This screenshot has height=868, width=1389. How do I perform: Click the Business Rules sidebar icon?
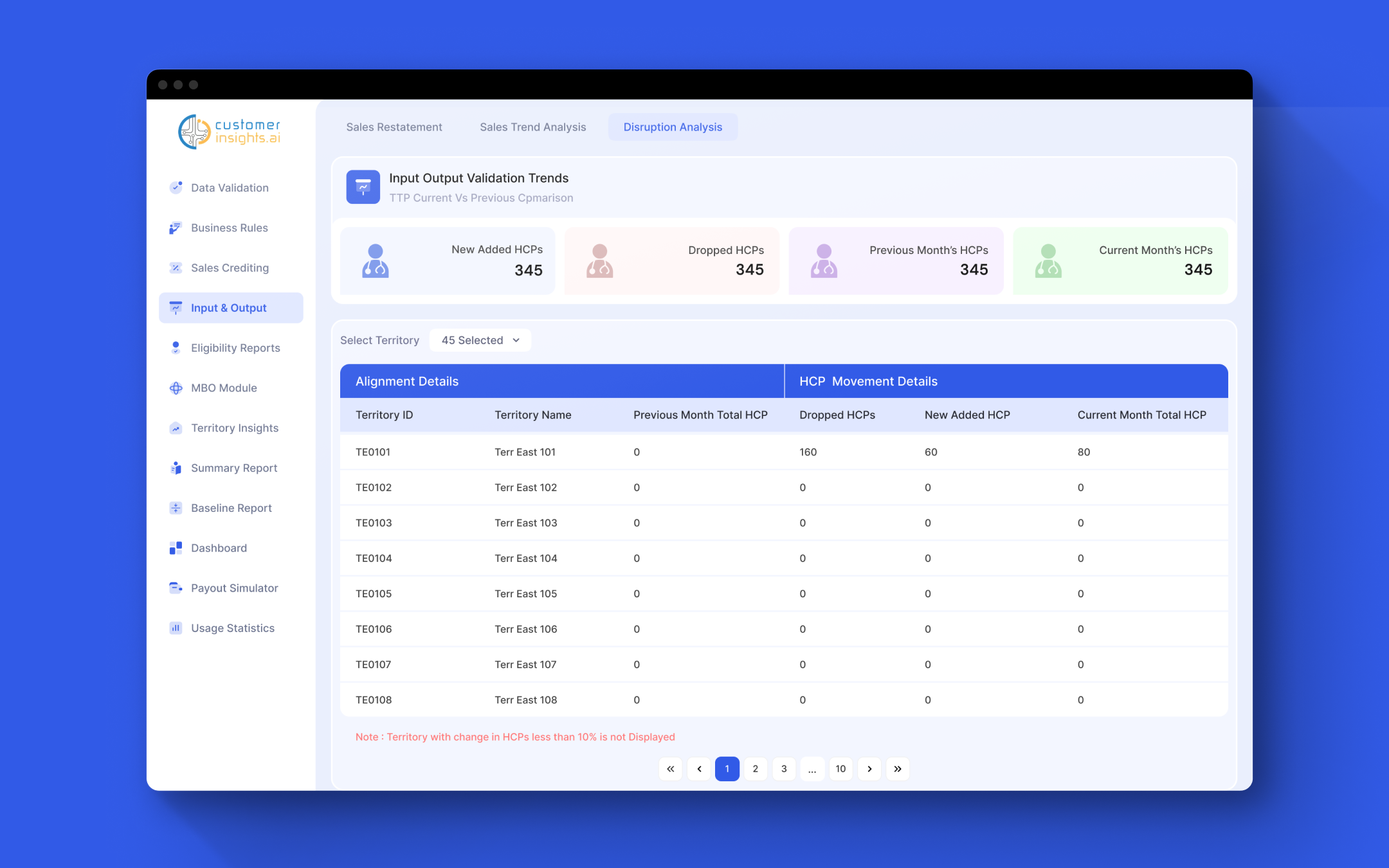pos(176,228)
